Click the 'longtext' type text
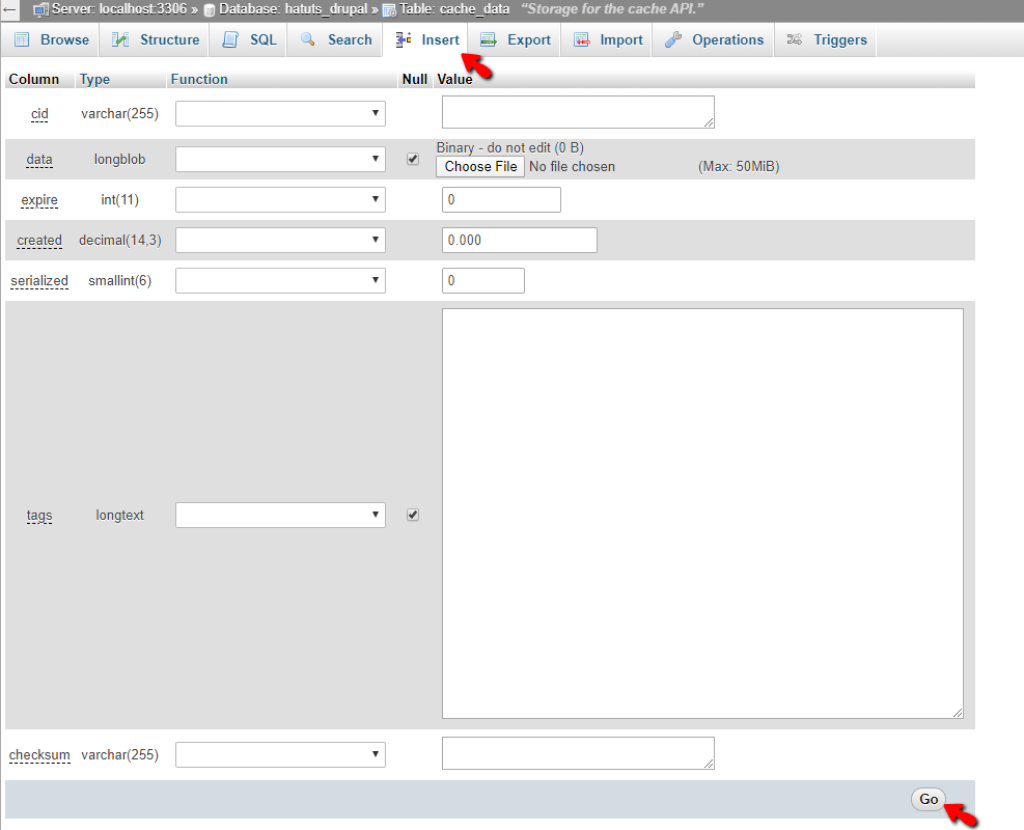1024x830 pixels. coord(120,515)
